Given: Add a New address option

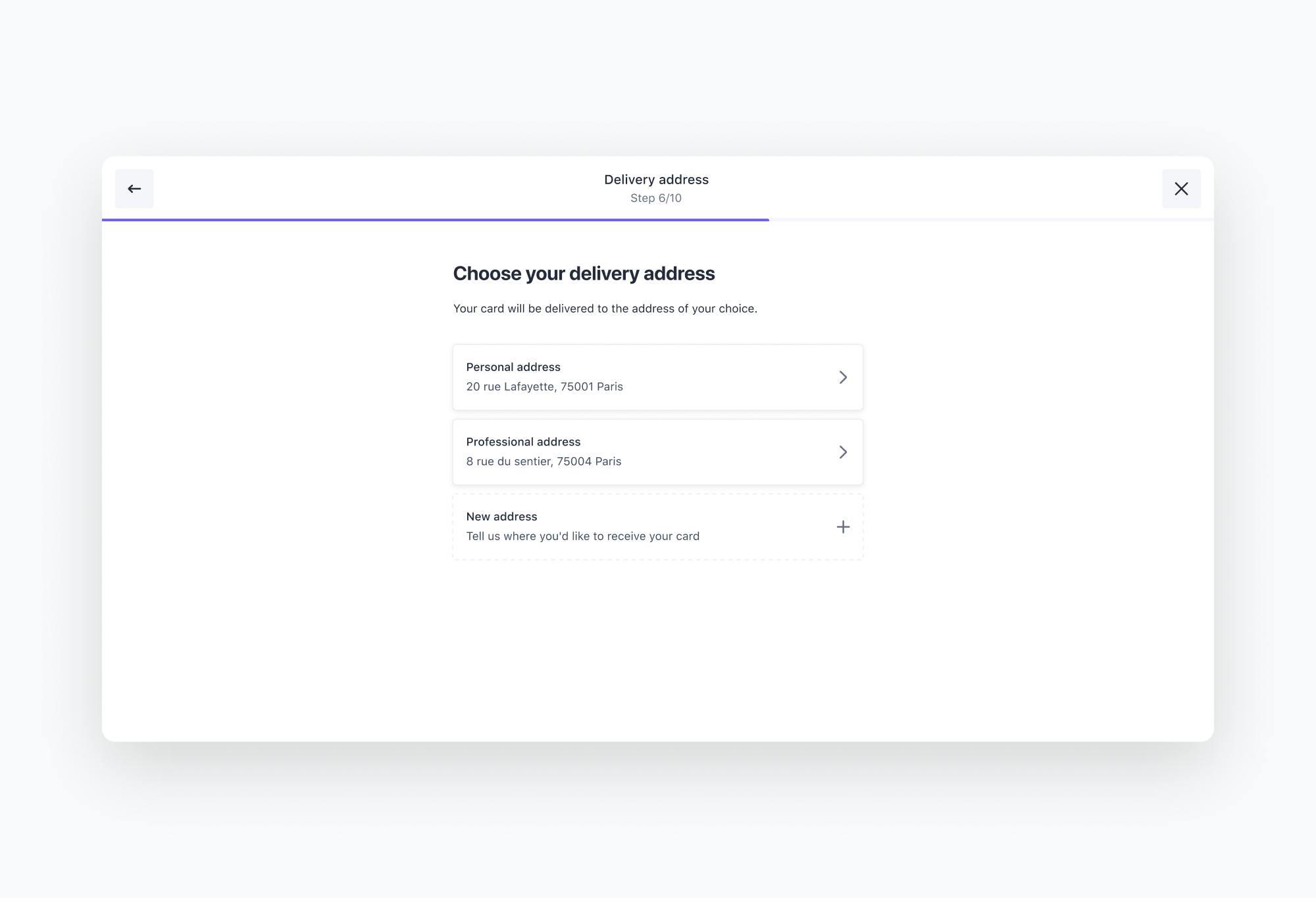Looking at the screenshot, I should click(658, 527).
